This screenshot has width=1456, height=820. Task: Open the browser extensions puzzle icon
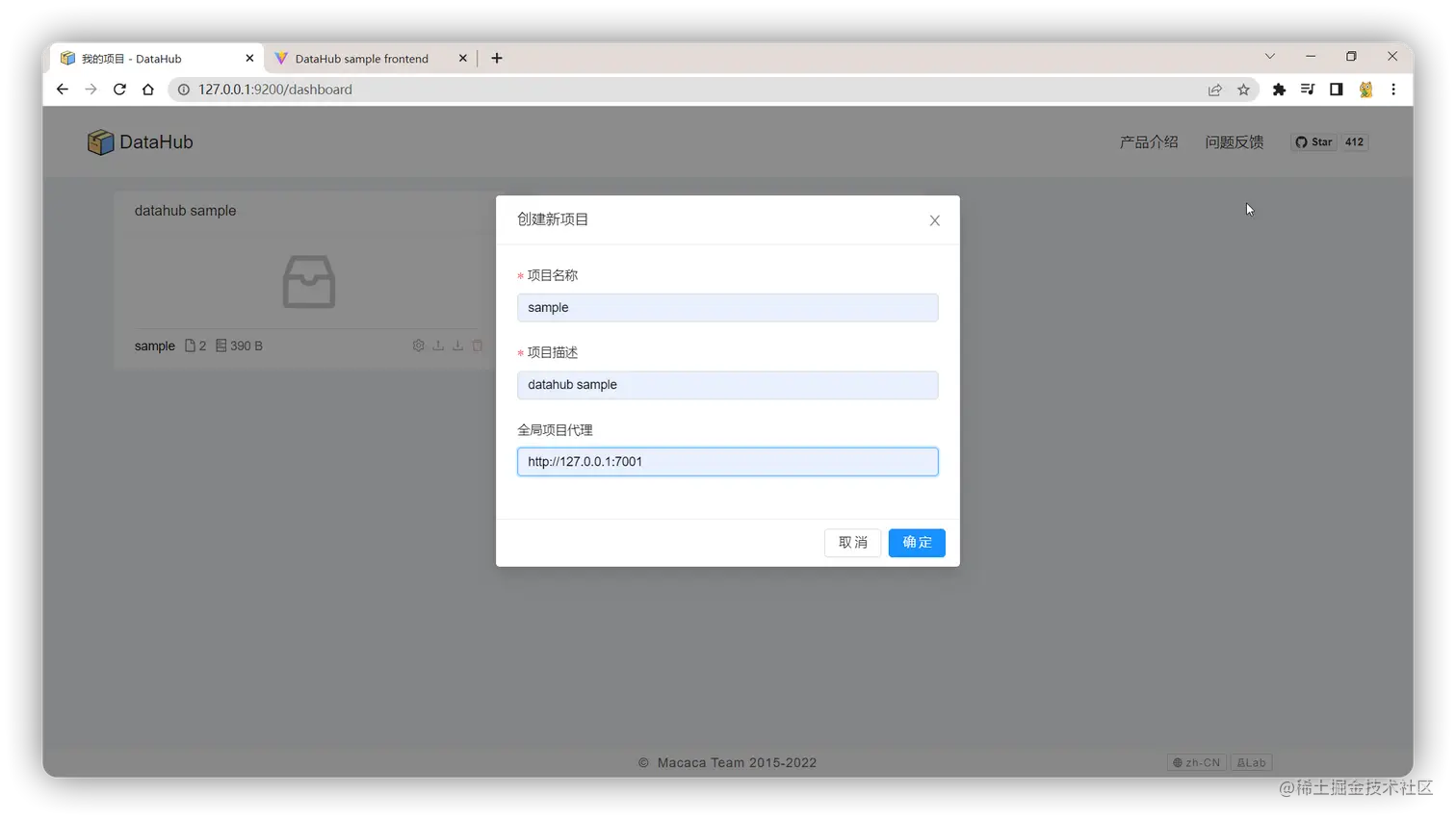pos(1279,90)
